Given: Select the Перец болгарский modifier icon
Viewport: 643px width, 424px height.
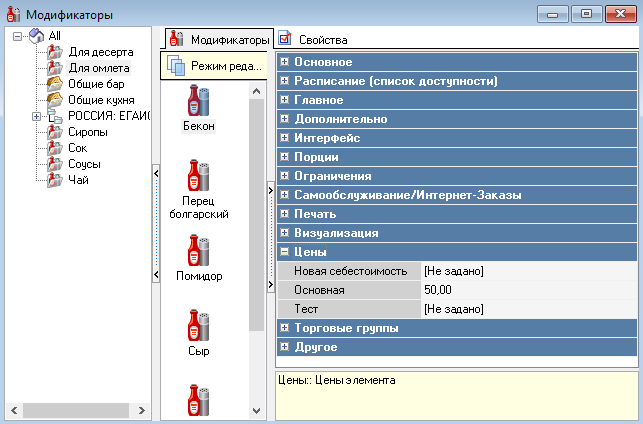Looking at the screenshot, I should [198, 177].
